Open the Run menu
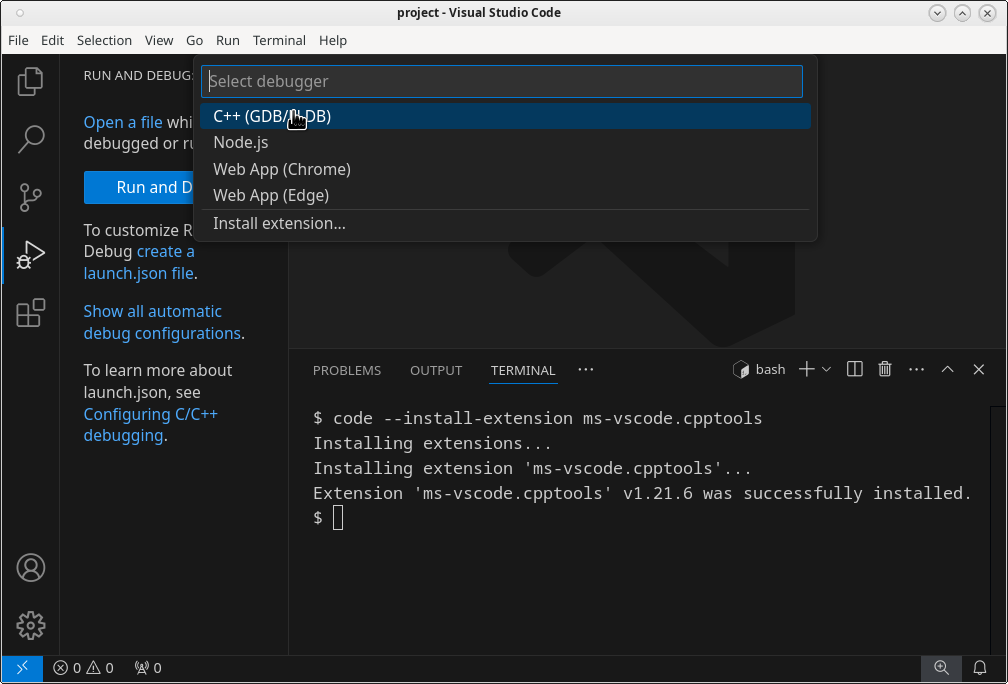Screen dimensions: 1008x684 (x=228, y=40)
